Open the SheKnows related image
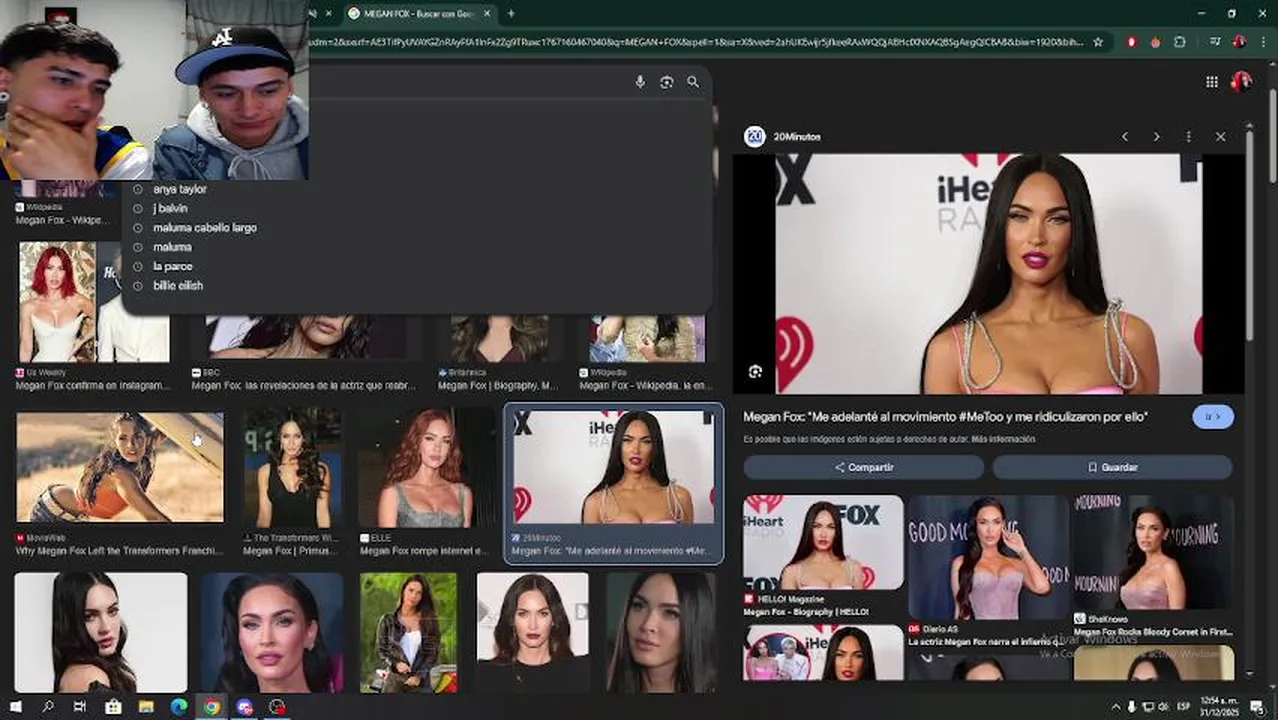This screenshot has width=1278, height=720. click(x=1153, y=552)
